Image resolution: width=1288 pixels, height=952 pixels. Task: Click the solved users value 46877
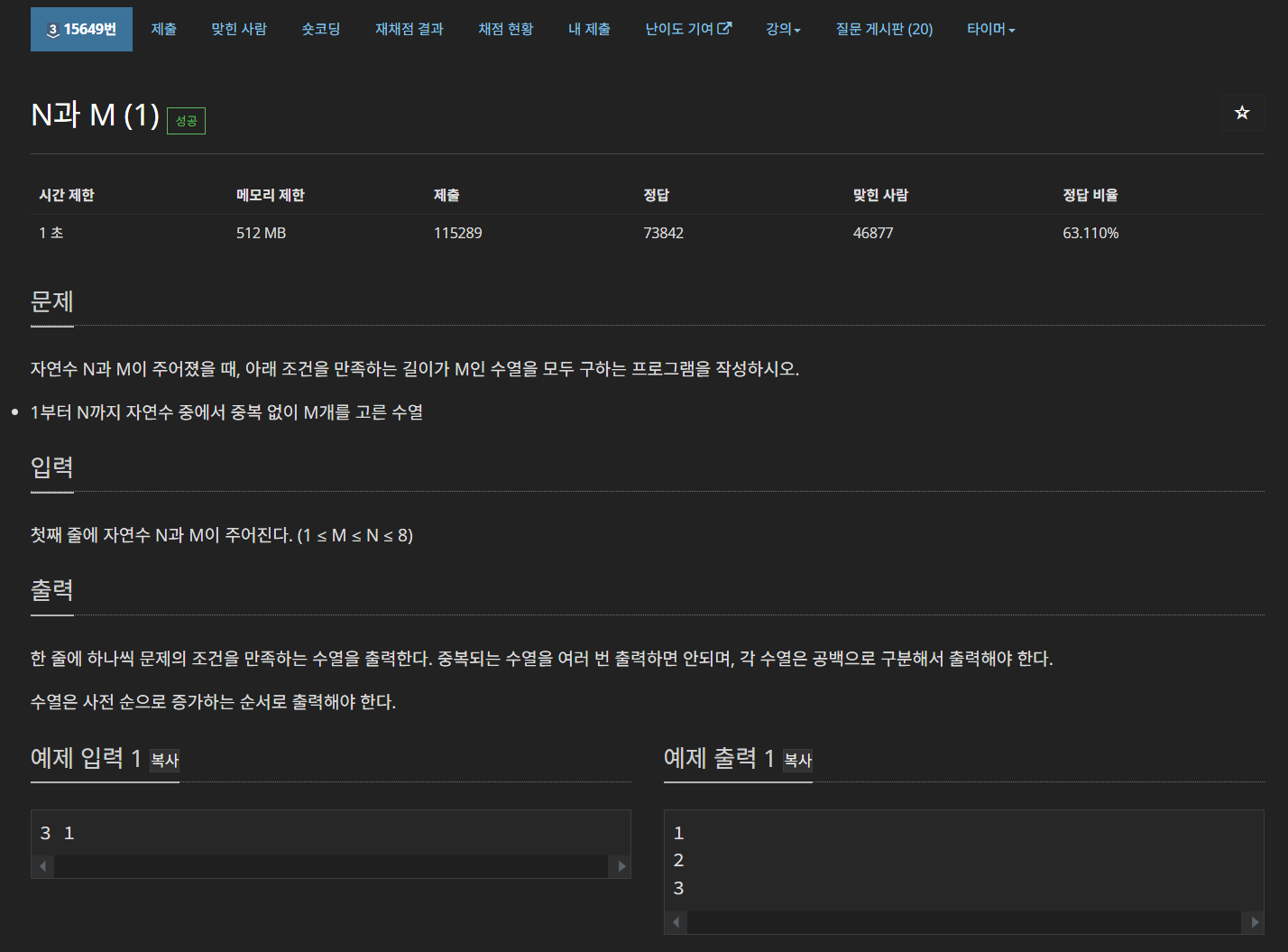tap(873, 233)
